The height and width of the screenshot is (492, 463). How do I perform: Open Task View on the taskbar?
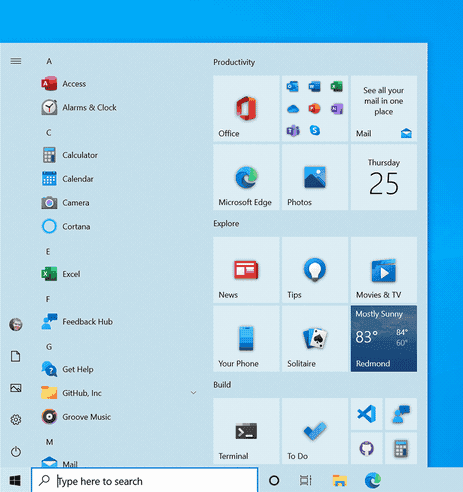pos(305,480)
